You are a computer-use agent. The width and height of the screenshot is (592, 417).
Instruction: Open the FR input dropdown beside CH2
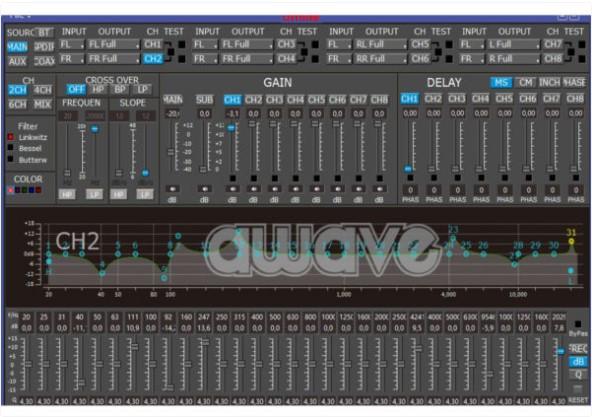pyautogui.click(x=72, y=59)
